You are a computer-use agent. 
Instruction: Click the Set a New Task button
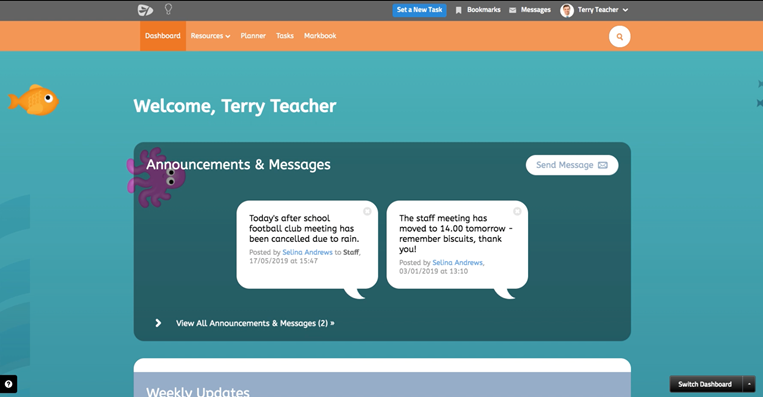[419, 10]
